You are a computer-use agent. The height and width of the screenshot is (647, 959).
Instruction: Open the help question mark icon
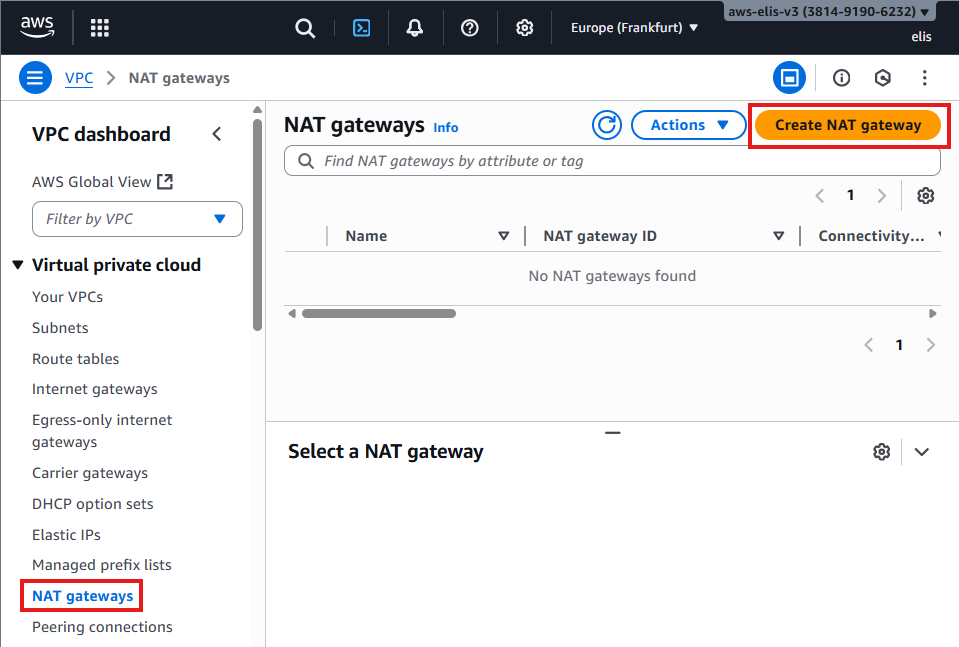[x=470, y=28]
